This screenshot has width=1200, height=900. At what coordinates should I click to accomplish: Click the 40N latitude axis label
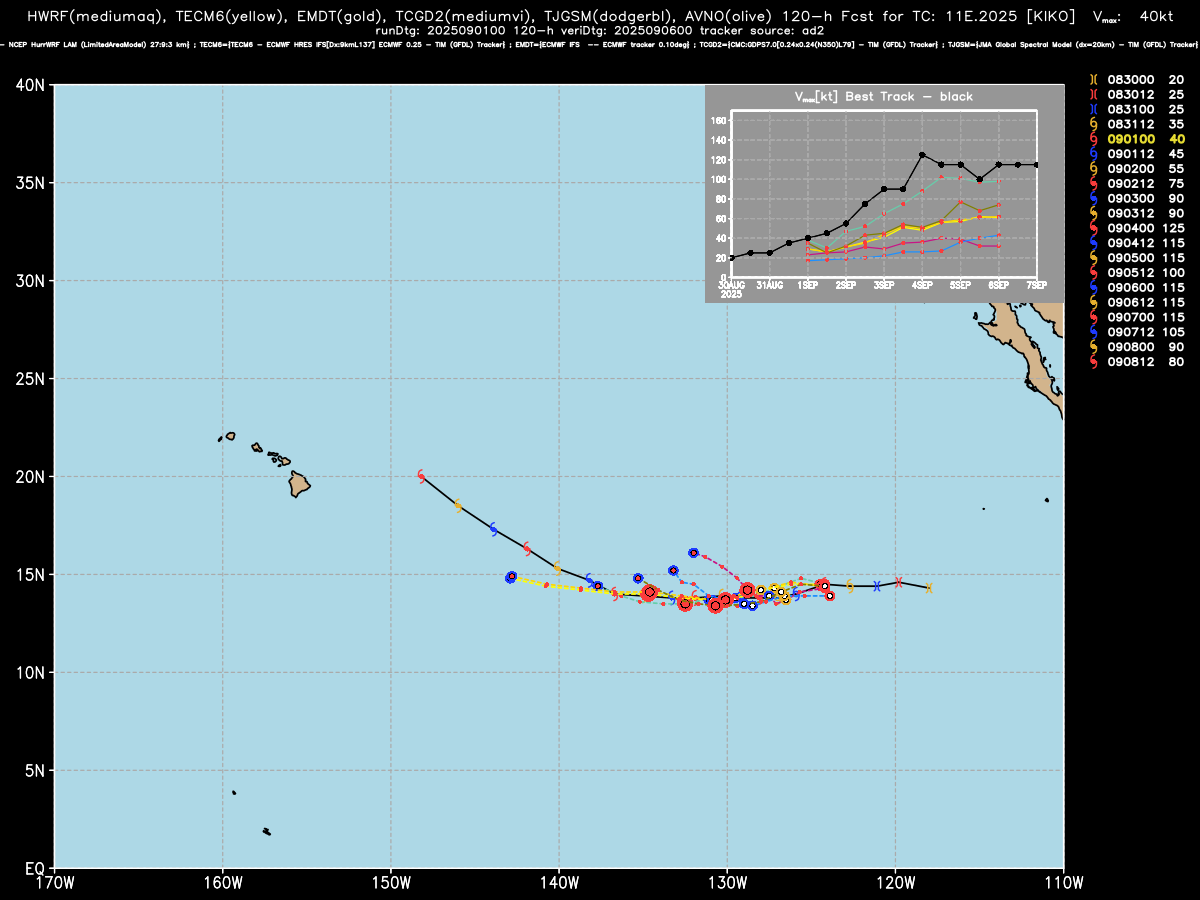pyautogui.click(x=28, y=86)
